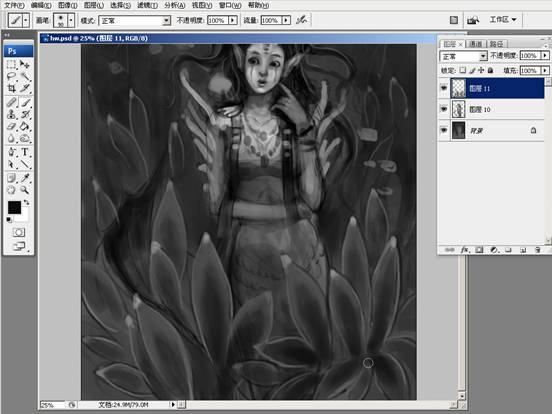Viewport: 552px width, 414px height.
Task: Click the 25% zoom field in status bar
Action: (x=52, y=405)
